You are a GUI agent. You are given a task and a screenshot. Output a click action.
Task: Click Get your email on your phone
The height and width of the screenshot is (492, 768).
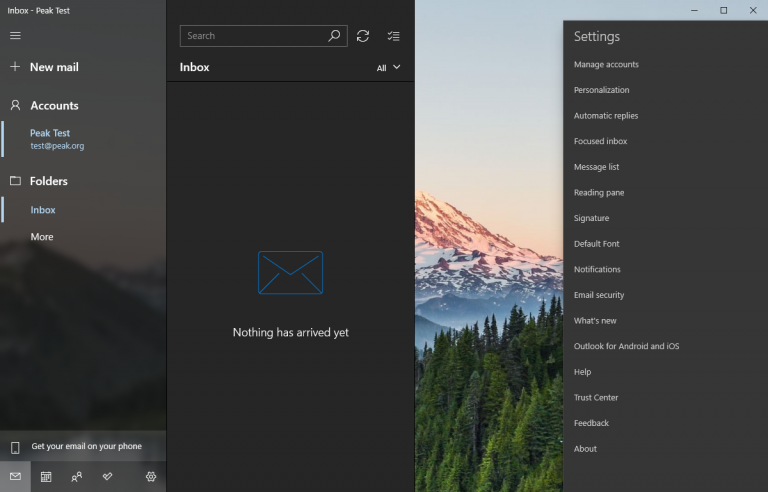click(86, 447)
